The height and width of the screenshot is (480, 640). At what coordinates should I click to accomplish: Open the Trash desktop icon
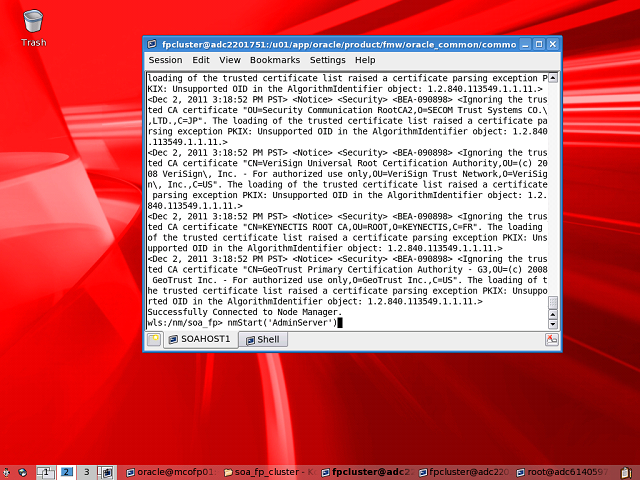pyautogui.click(x=33, y=22)
